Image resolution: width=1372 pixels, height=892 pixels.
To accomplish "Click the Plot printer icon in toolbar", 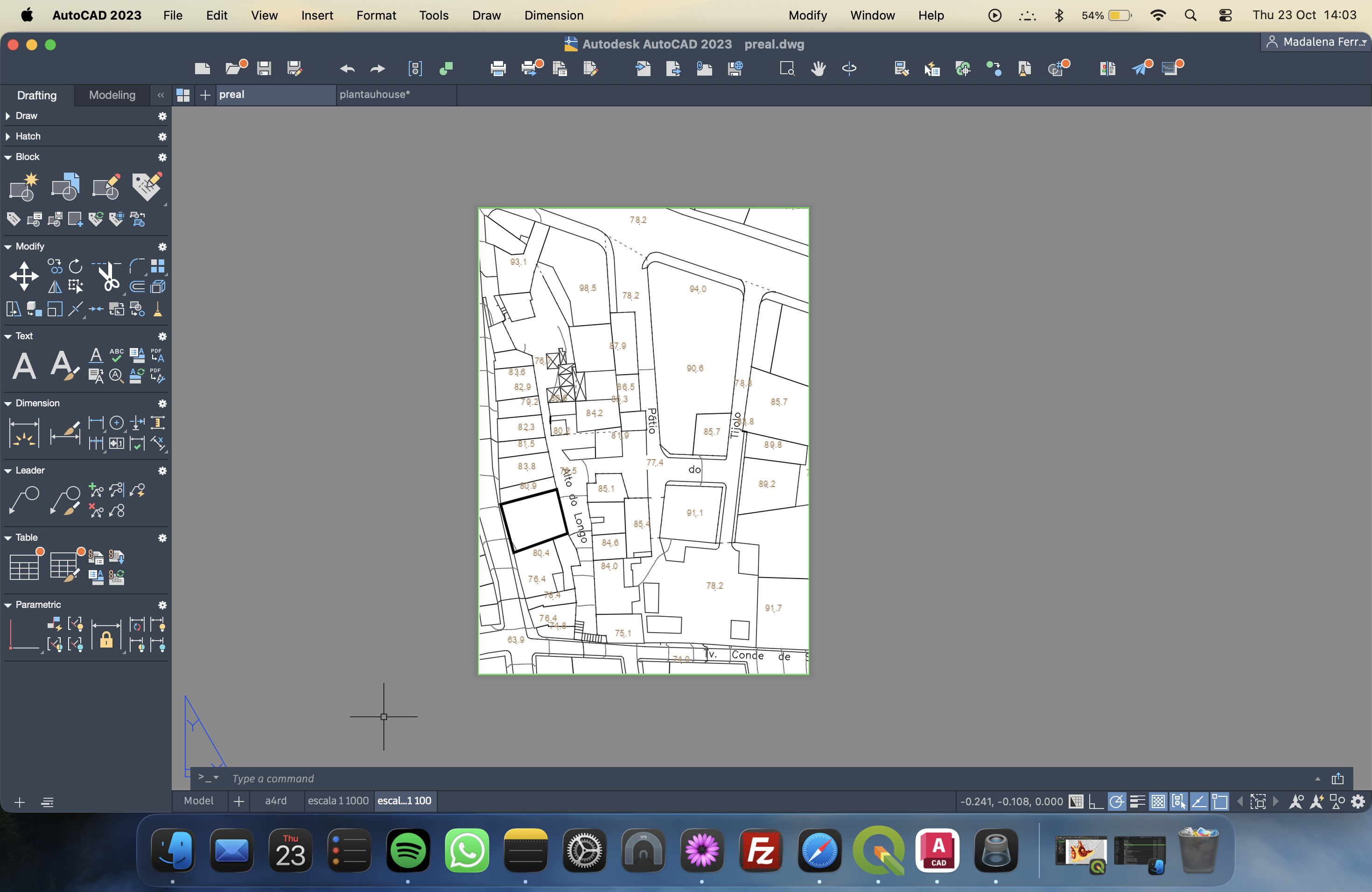I will click(x=497, y=69).
